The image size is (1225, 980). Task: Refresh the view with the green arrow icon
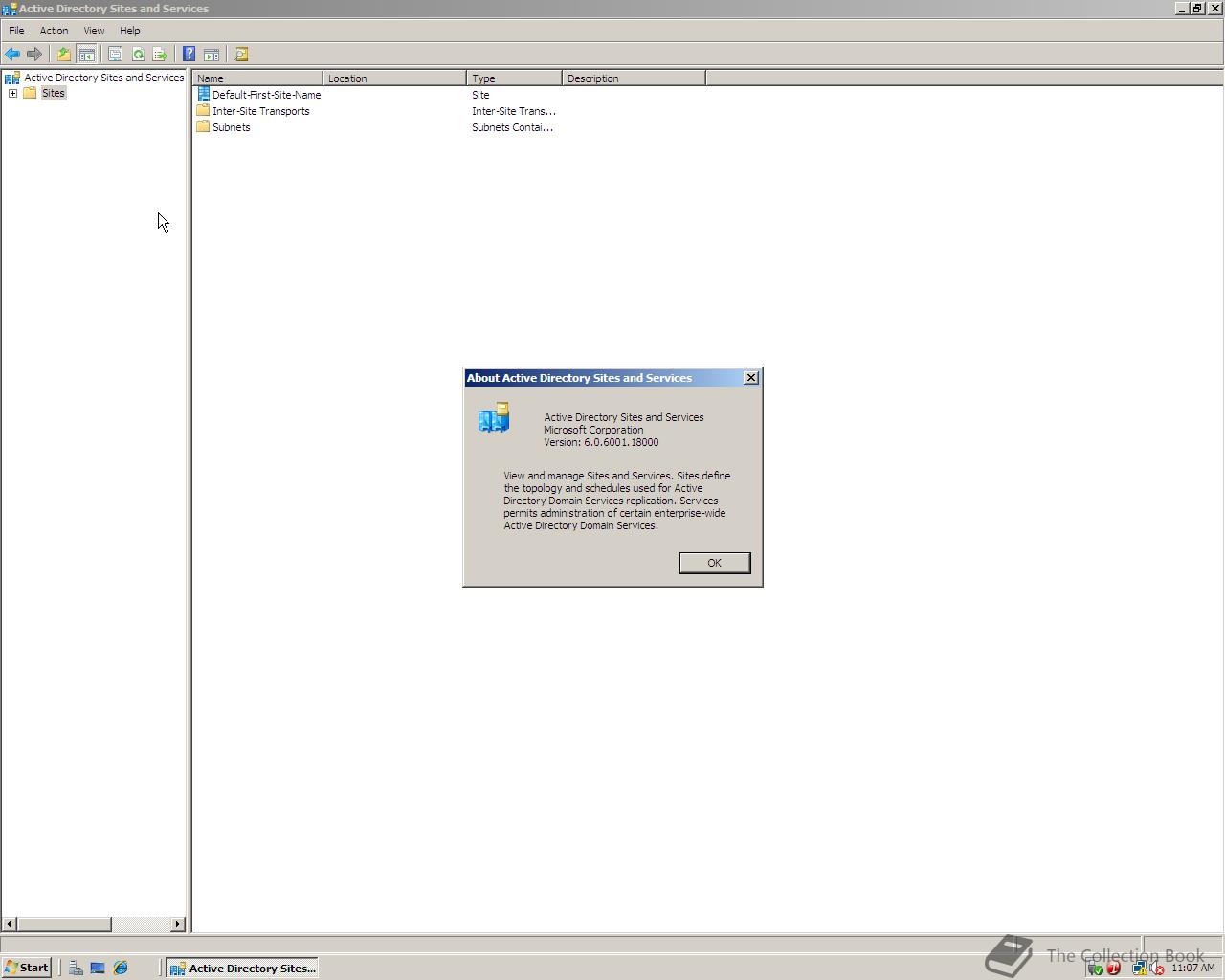[138, 55]
